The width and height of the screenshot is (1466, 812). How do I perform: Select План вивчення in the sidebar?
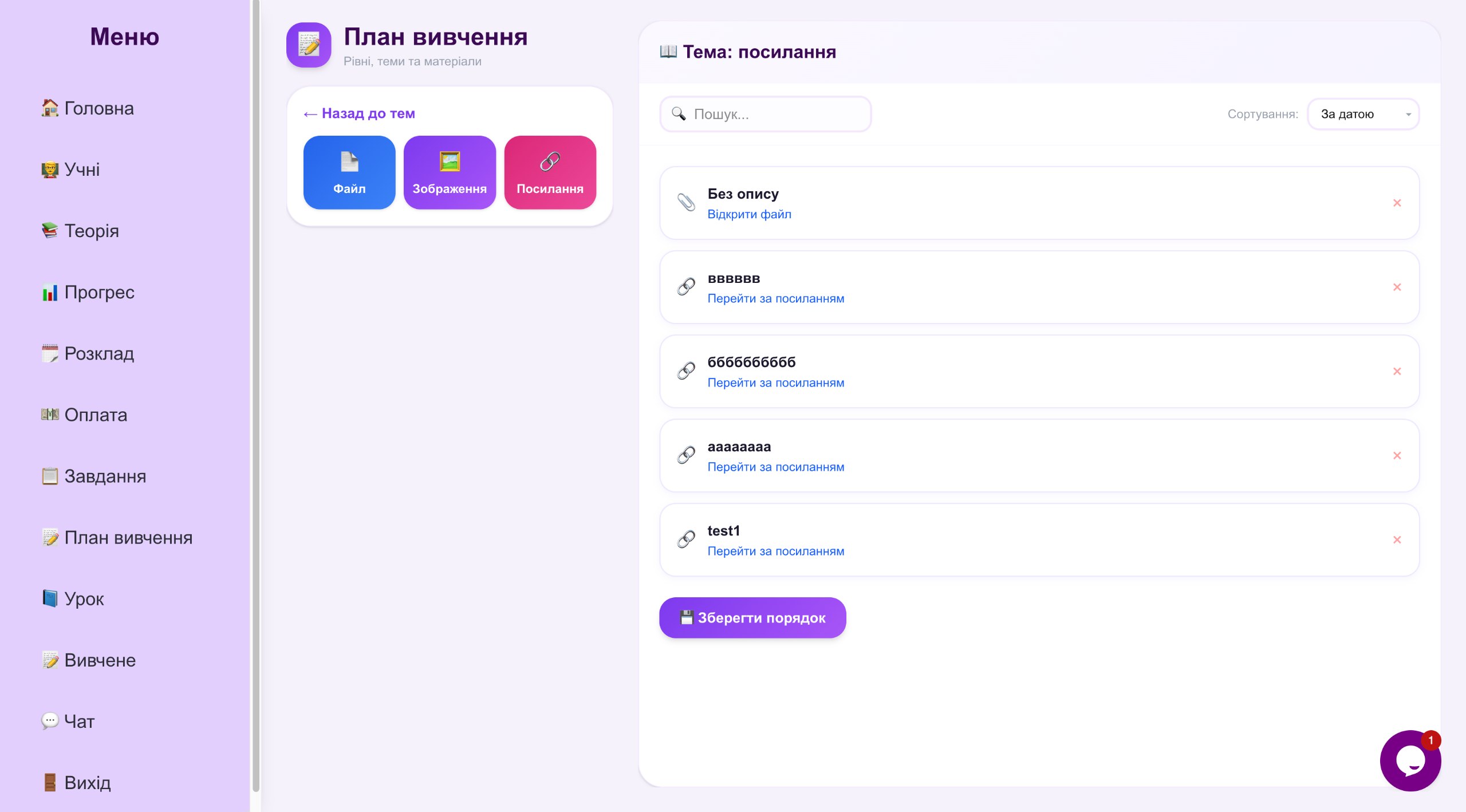(x=117, y=537)
